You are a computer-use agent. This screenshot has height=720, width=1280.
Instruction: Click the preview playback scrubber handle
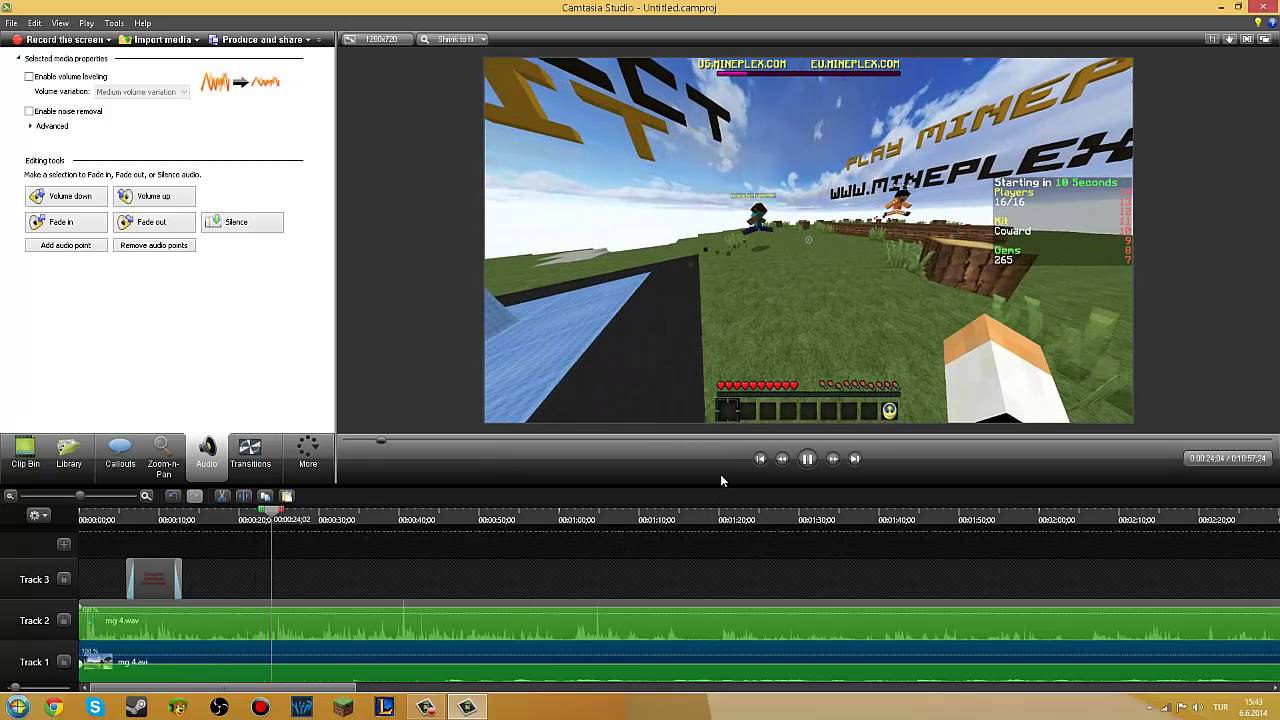click(381, 439)
